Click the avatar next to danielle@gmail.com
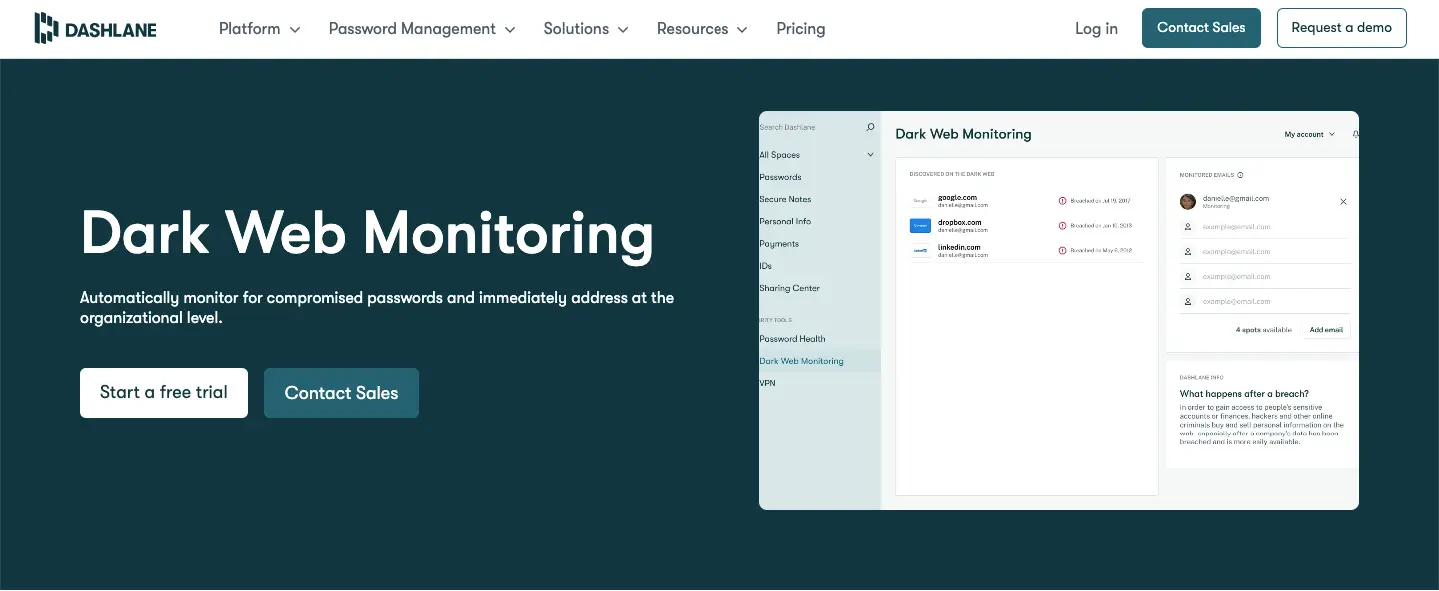The image size is (1439, 591). click(x=1188, y=202)
